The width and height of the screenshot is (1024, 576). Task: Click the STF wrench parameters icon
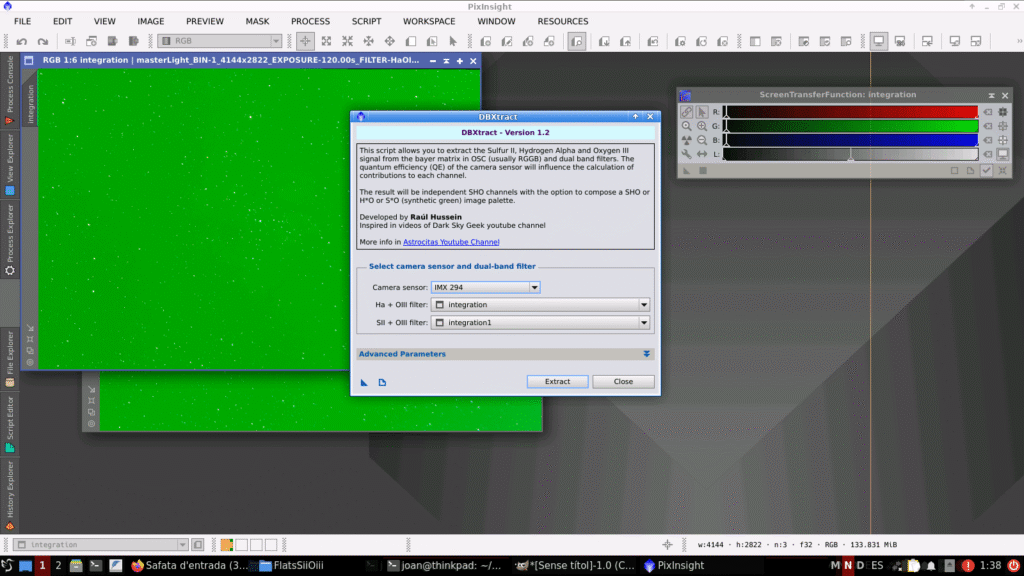click(x=686, y=155)
